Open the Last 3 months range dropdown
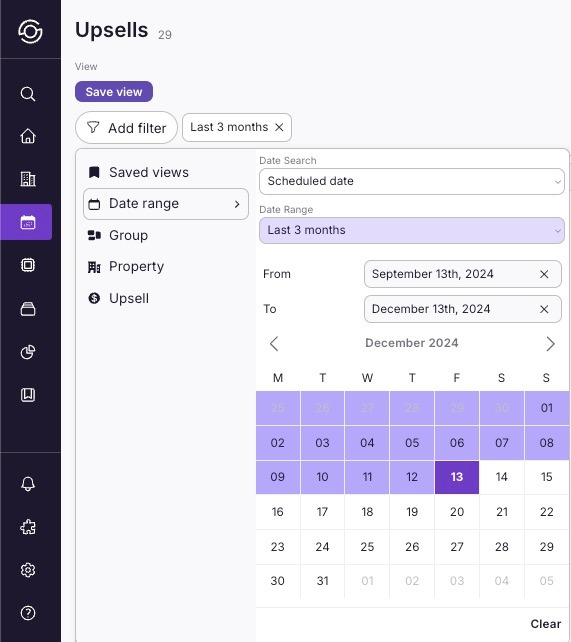This screenshot has height=642, width=571. 412,230
